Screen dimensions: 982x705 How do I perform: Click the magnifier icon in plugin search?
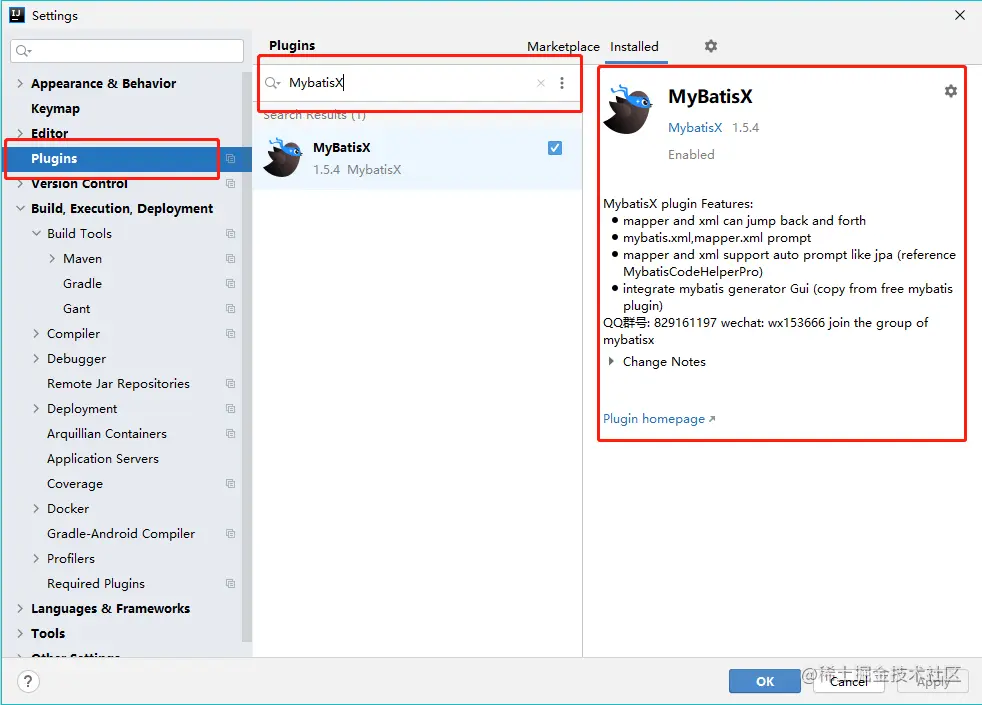(x=272, y=83)
